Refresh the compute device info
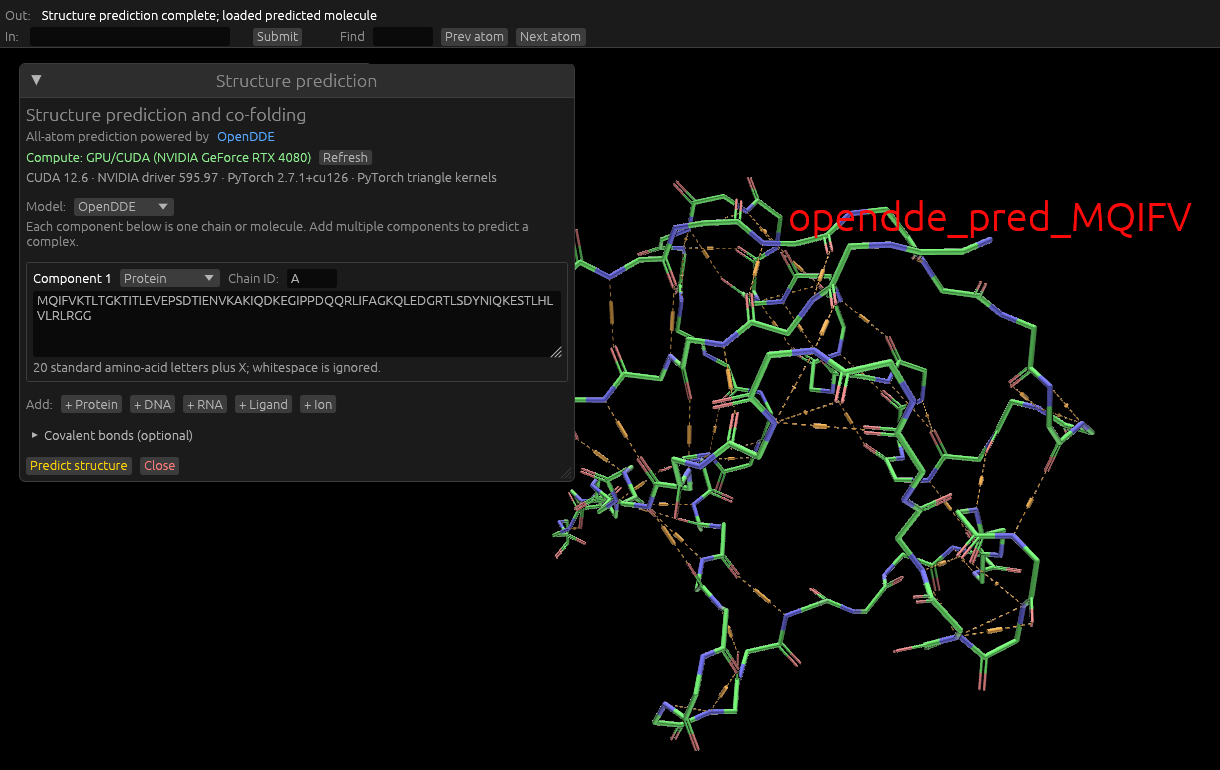Viewport: 1220px width, 770px height. (345, 158)
